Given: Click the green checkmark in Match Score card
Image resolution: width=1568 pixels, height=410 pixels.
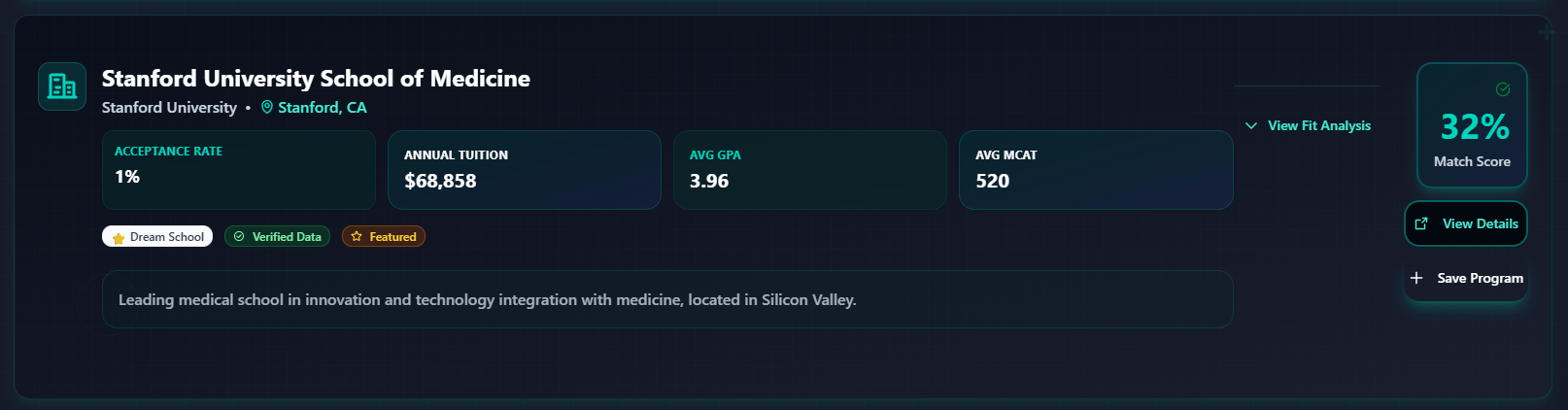Looking at the screenshot, I should [x=1503, y=89].
